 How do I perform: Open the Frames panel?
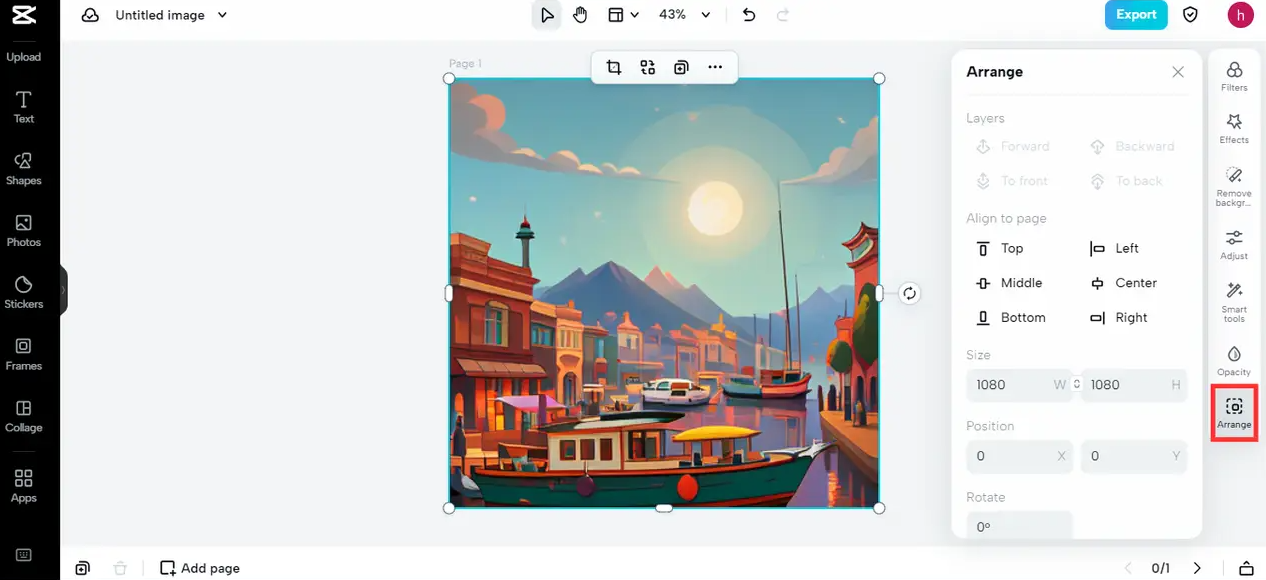point(24,354)
